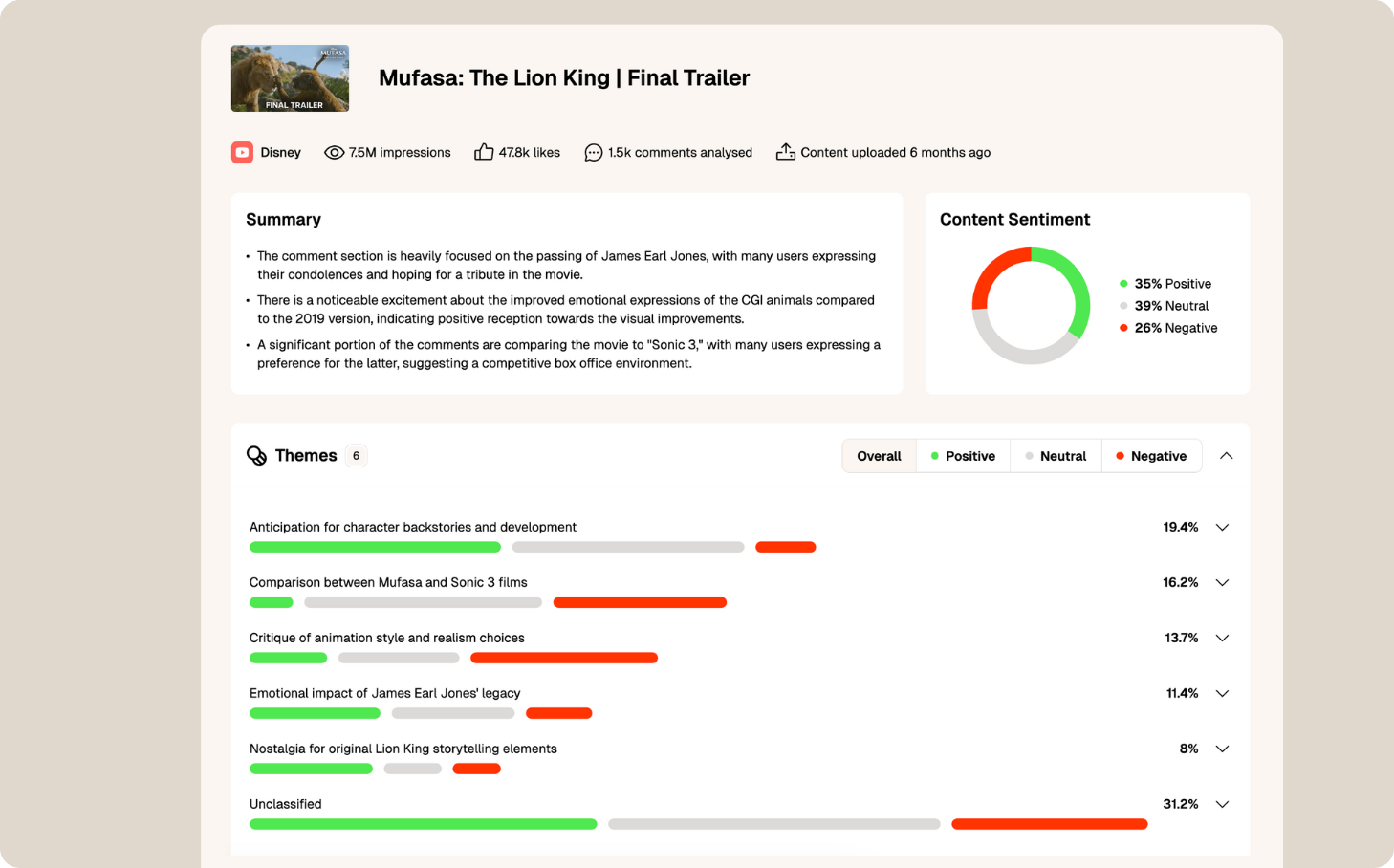Click the Nostalgia for original Lion King label

point(403,749)
